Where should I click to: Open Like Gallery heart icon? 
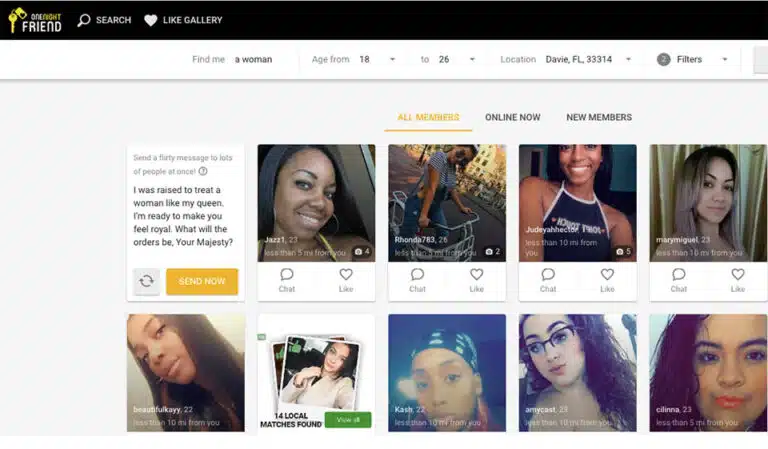pos(151,20)
